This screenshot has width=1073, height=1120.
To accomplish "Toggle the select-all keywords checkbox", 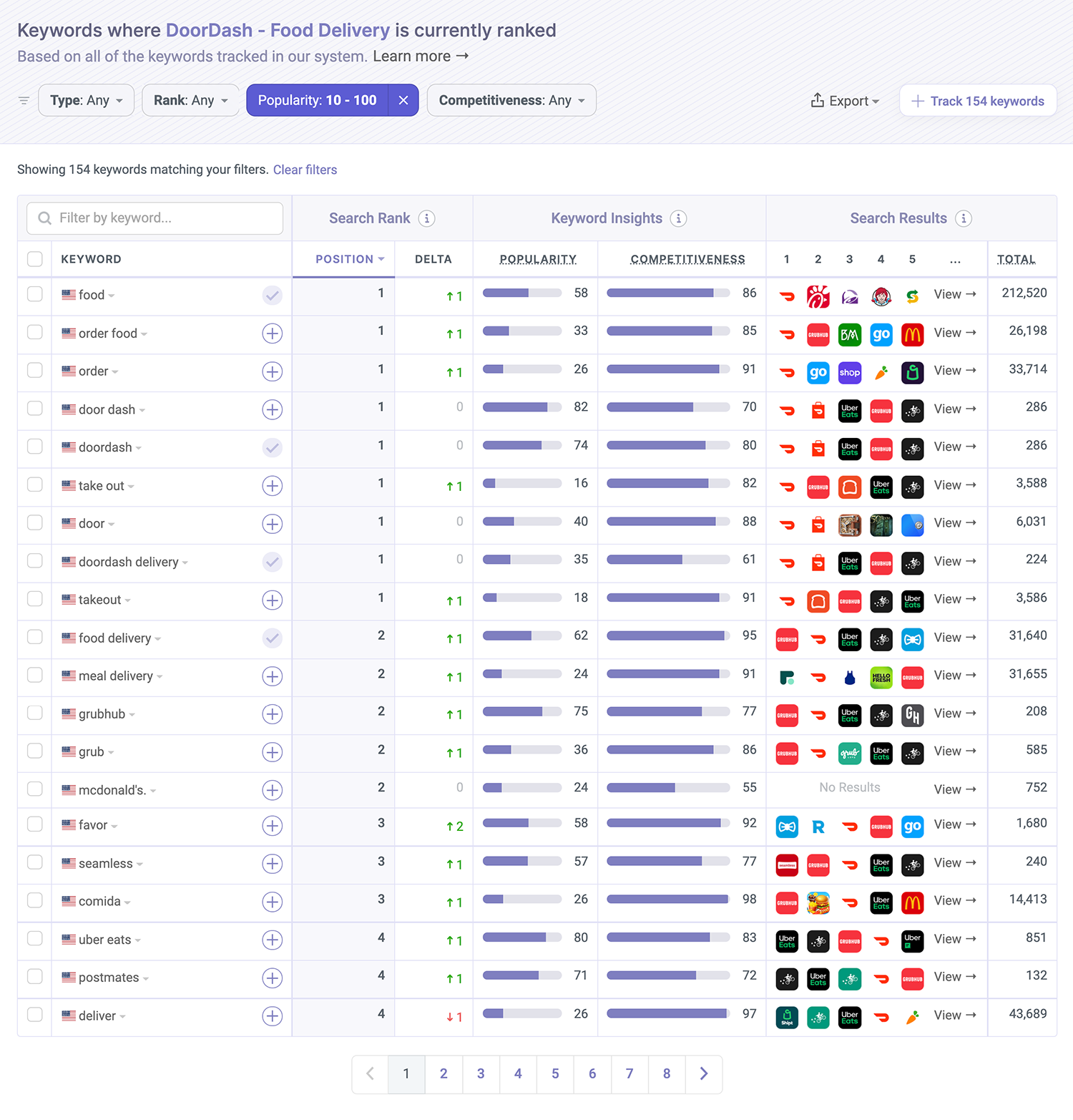I will click(x=34, y=259).
